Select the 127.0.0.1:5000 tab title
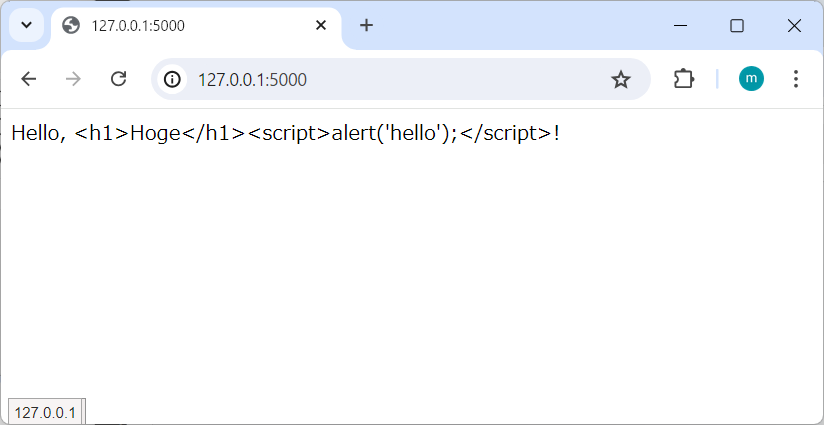This screenshot has width=824, height=425. [138, 26]
